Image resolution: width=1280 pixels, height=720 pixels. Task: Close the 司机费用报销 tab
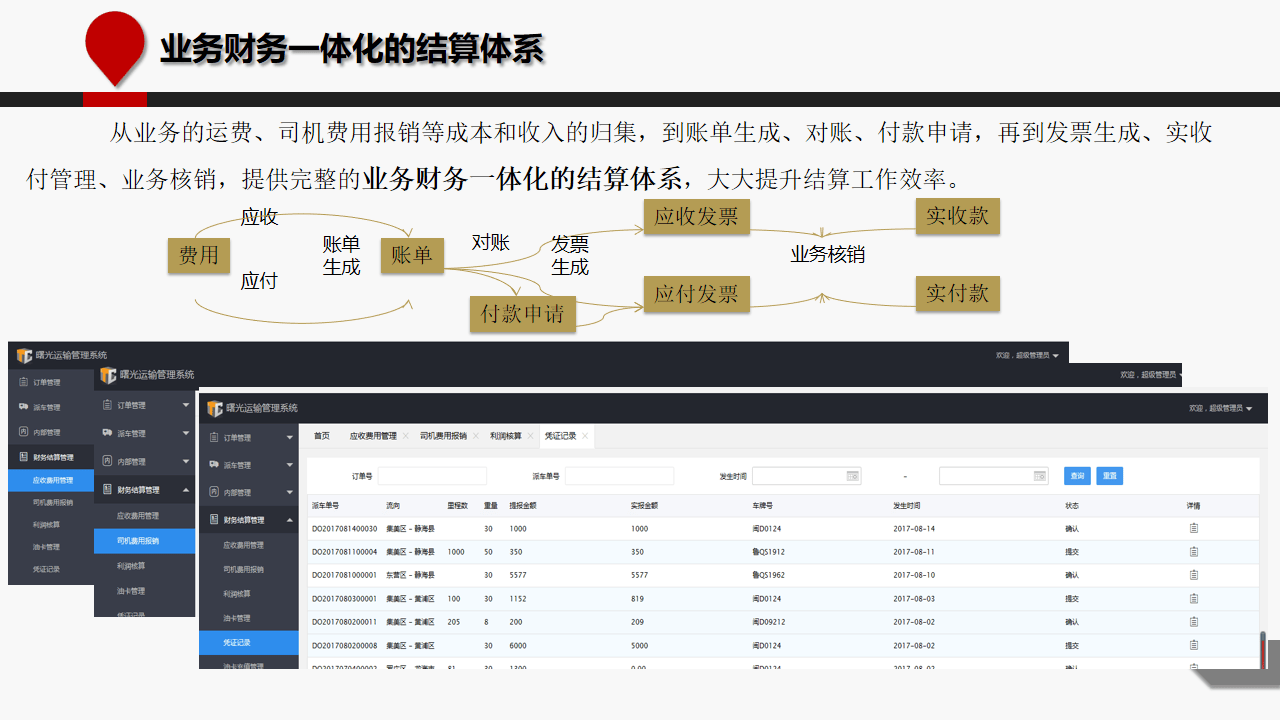[x=476, y=436]
